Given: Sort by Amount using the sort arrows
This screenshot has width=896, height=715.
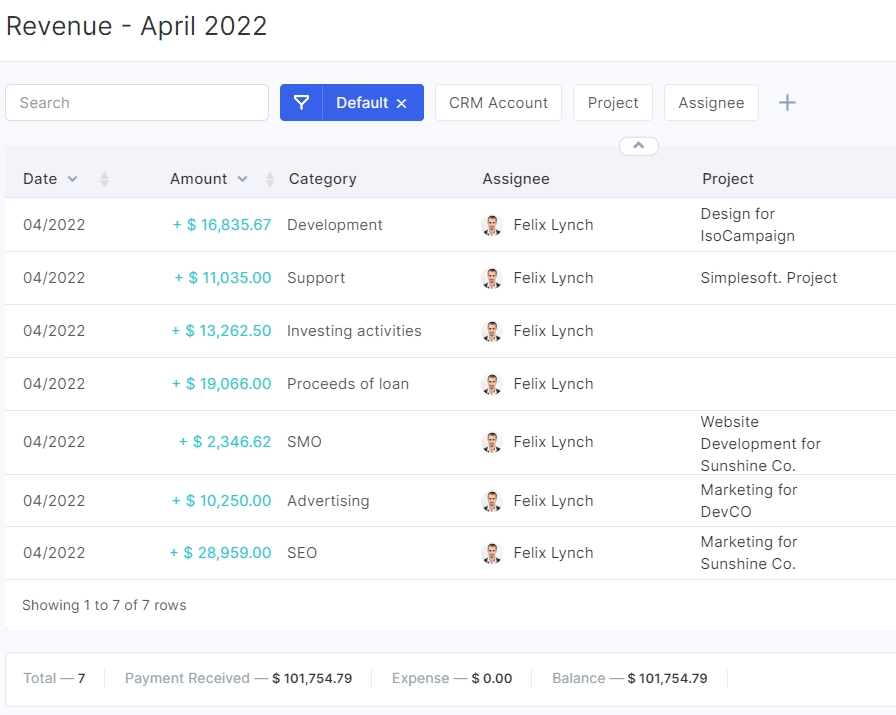Looking at the screenshot, I should tap(270, 179).
